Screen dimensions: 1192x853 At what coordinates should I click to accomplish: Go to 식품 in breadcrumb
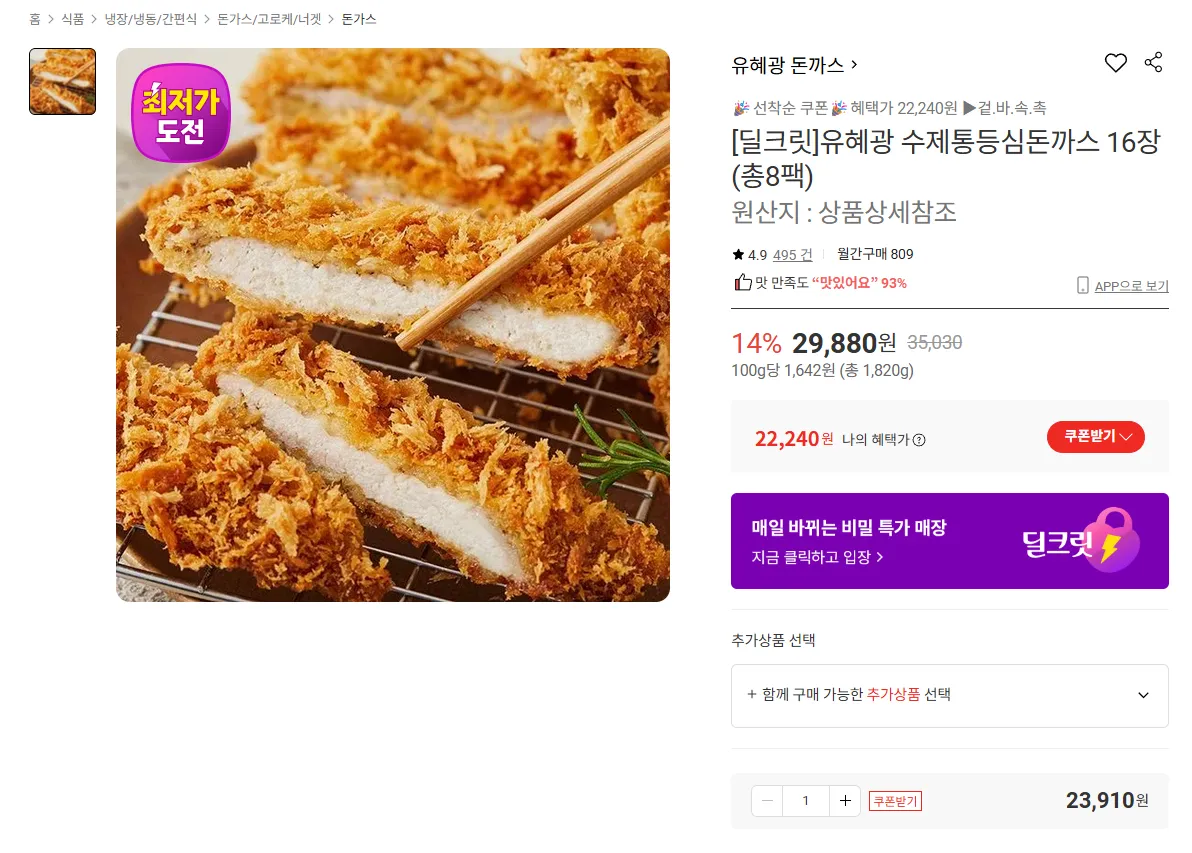pyautogui.click(x=72, y=19)
